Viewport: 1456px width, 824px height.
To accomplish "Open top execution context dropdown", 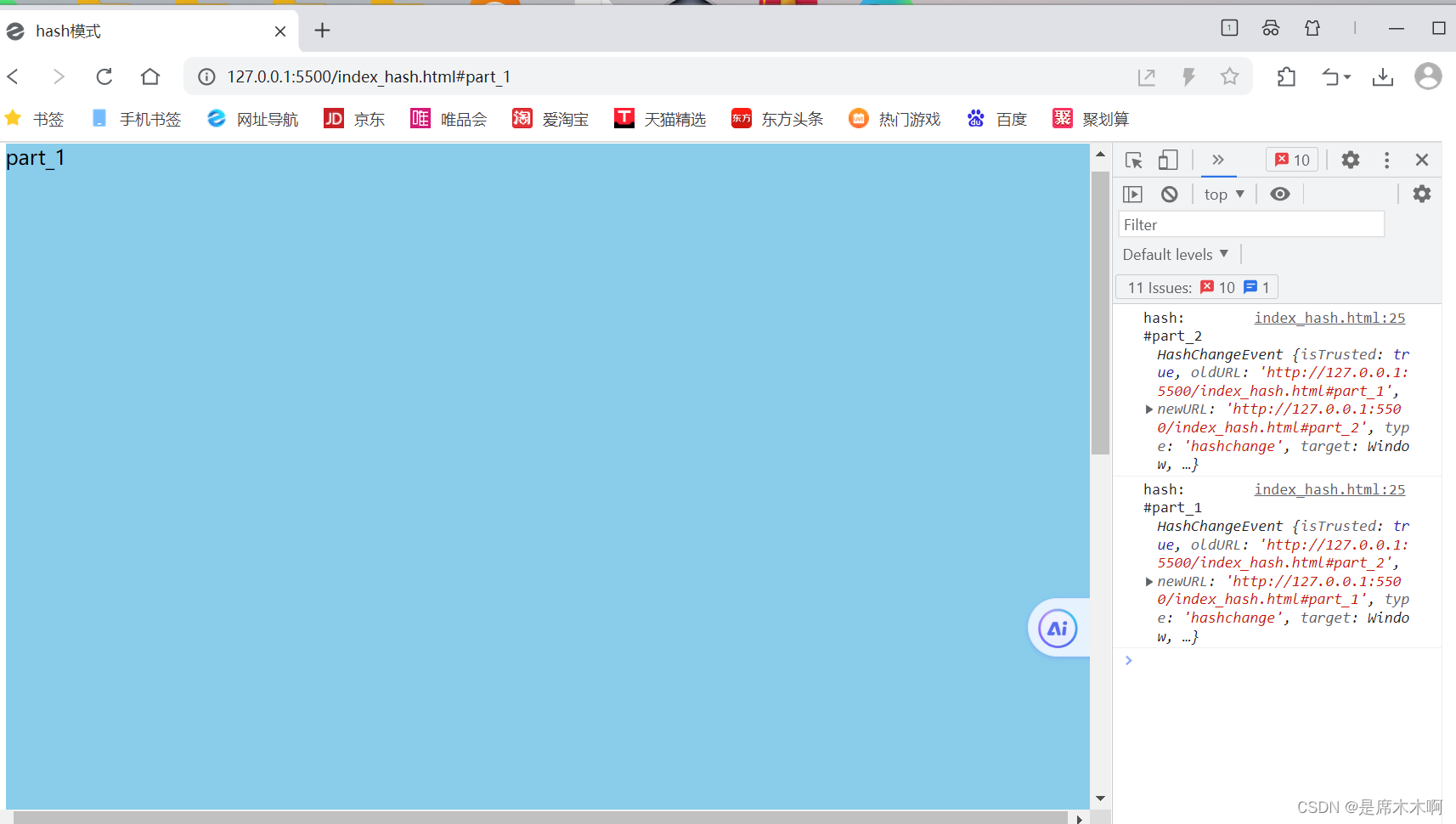I will [1224, 195].
